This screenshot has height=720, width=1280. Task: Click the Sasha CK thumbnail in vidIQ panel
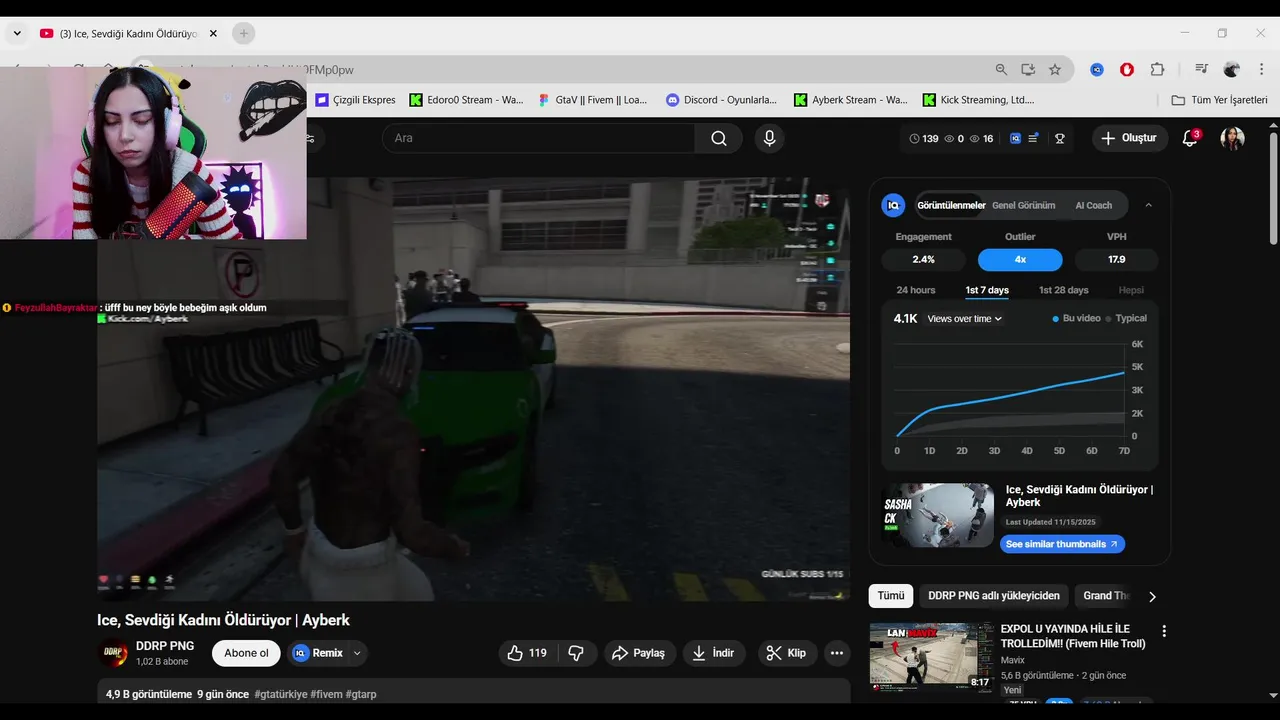tap(938, 516)
